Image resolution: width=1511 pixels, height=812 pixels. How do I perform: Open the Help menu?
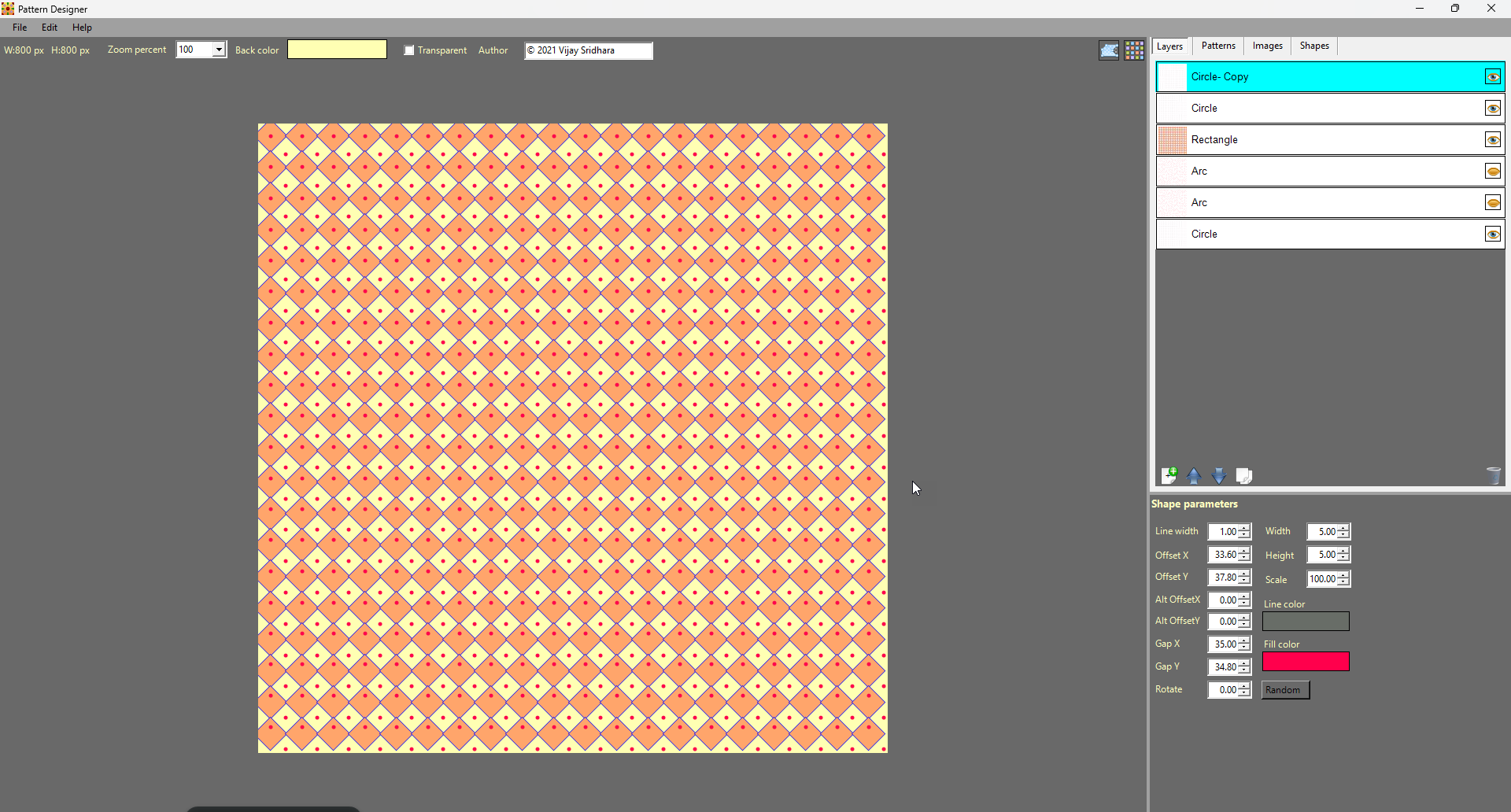pos(81,27)
